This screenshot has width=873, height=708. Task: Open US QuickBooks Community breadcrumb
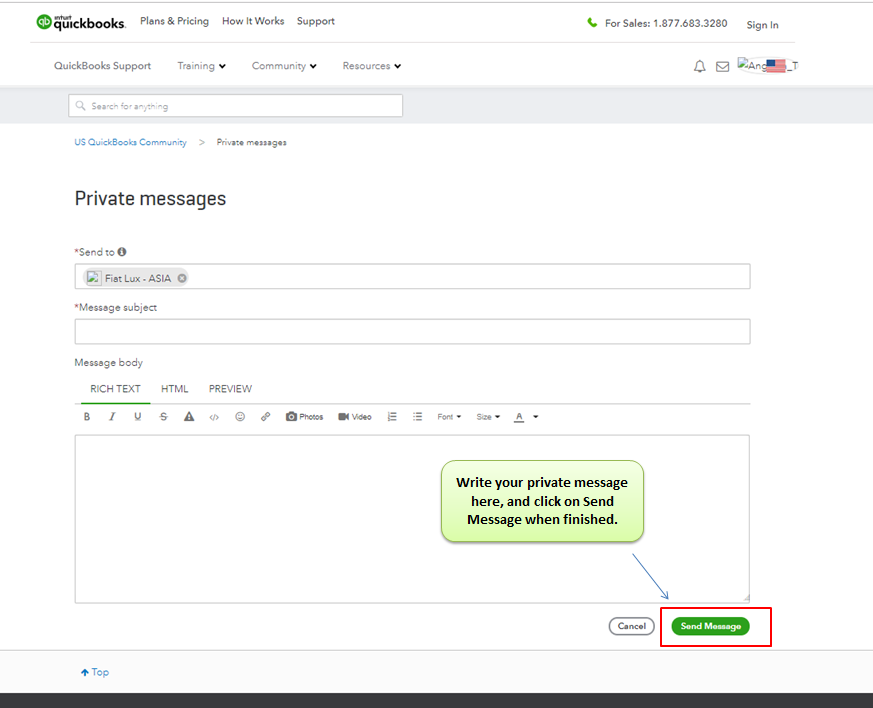tap(130, 142)
